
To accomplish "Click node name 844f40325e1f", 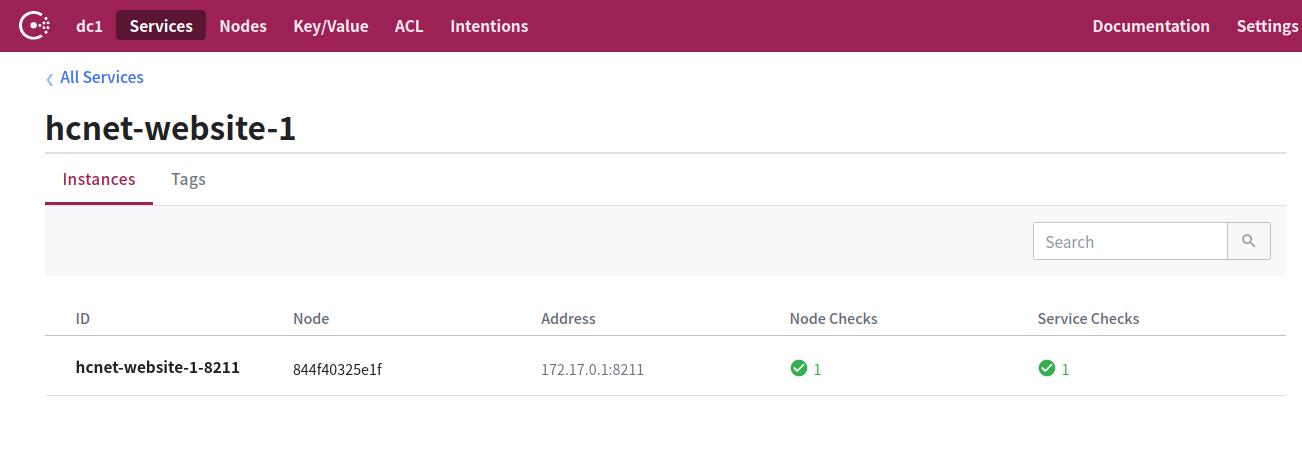I will click(337, 369).
